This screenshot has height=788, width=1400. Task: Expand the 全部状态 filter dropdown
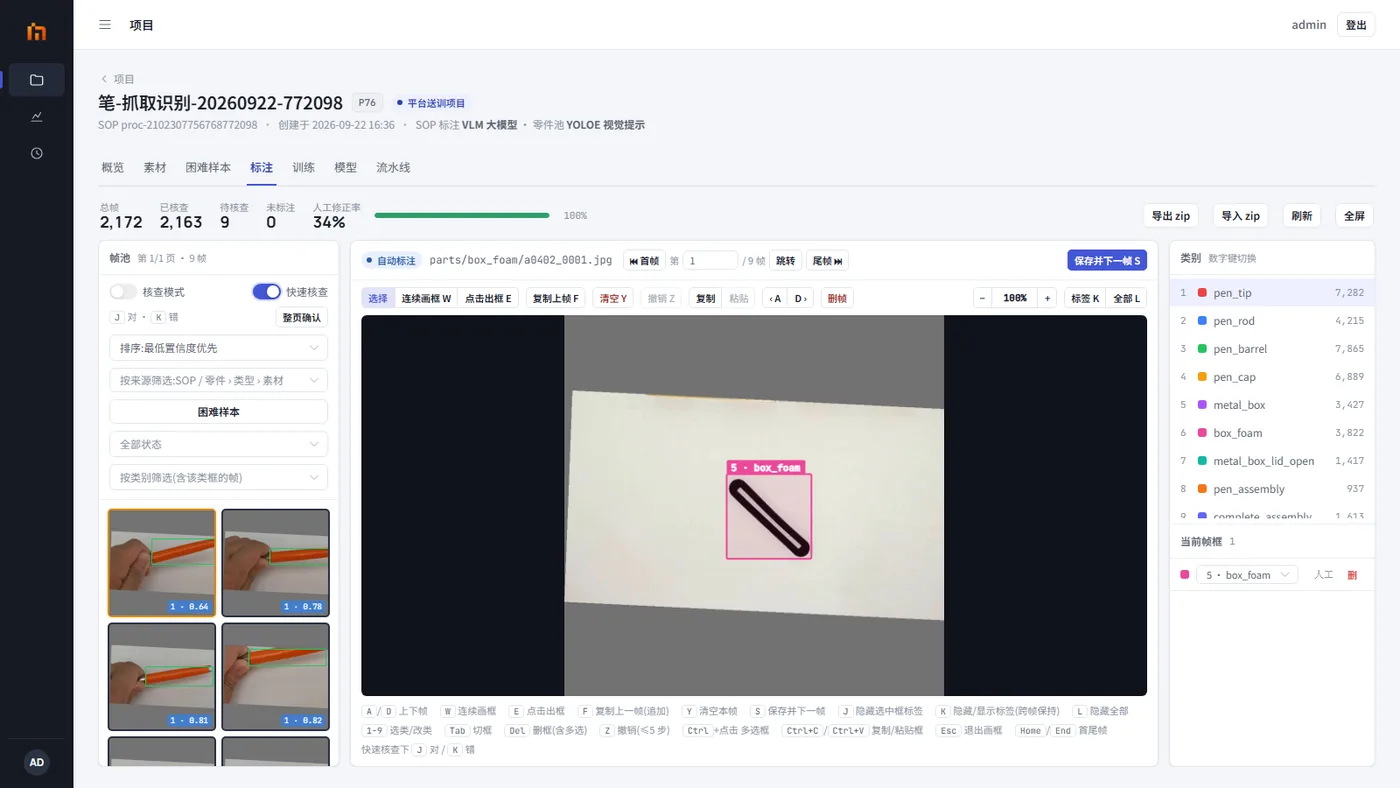(218, 444)
